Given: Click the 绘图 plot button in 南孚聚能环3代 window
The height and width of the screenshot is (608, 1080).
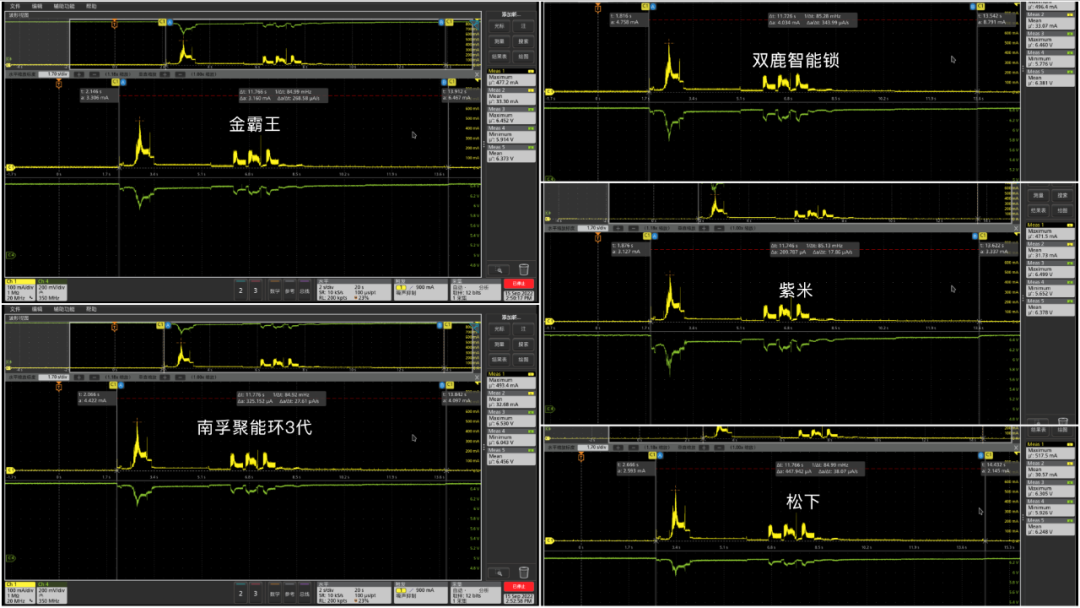Looking at the screenshot, I should click(x=523, y=359).
